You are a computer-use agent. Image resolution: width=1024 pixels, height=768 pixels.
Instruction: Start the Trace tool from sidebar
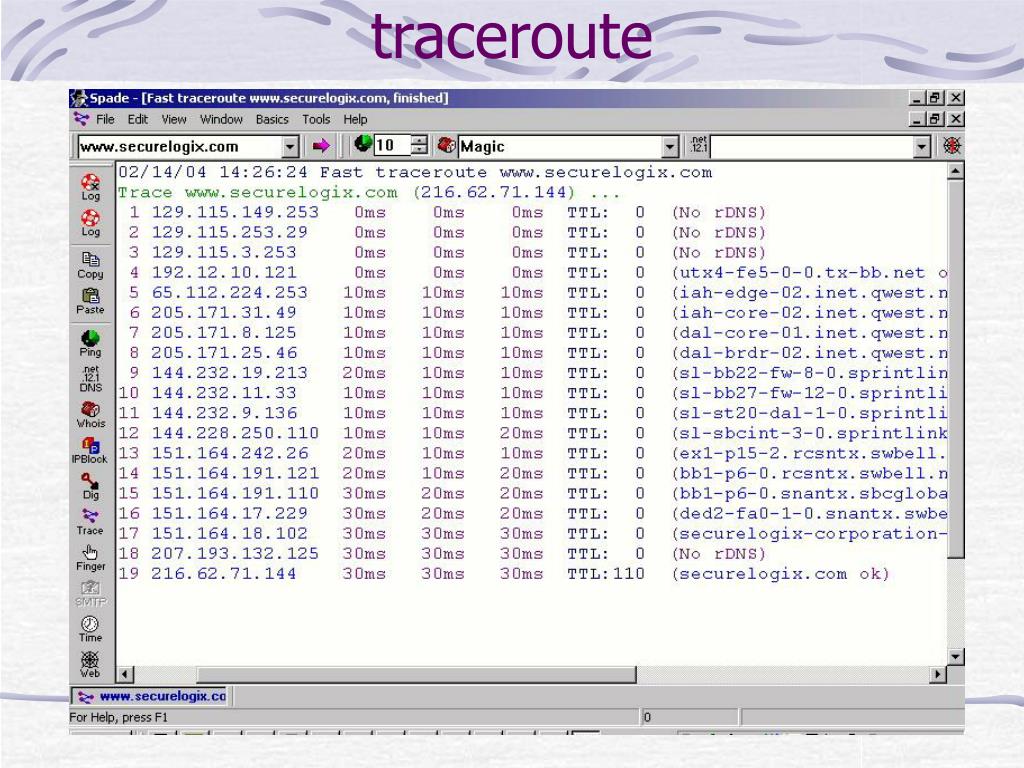coord(90,522)
